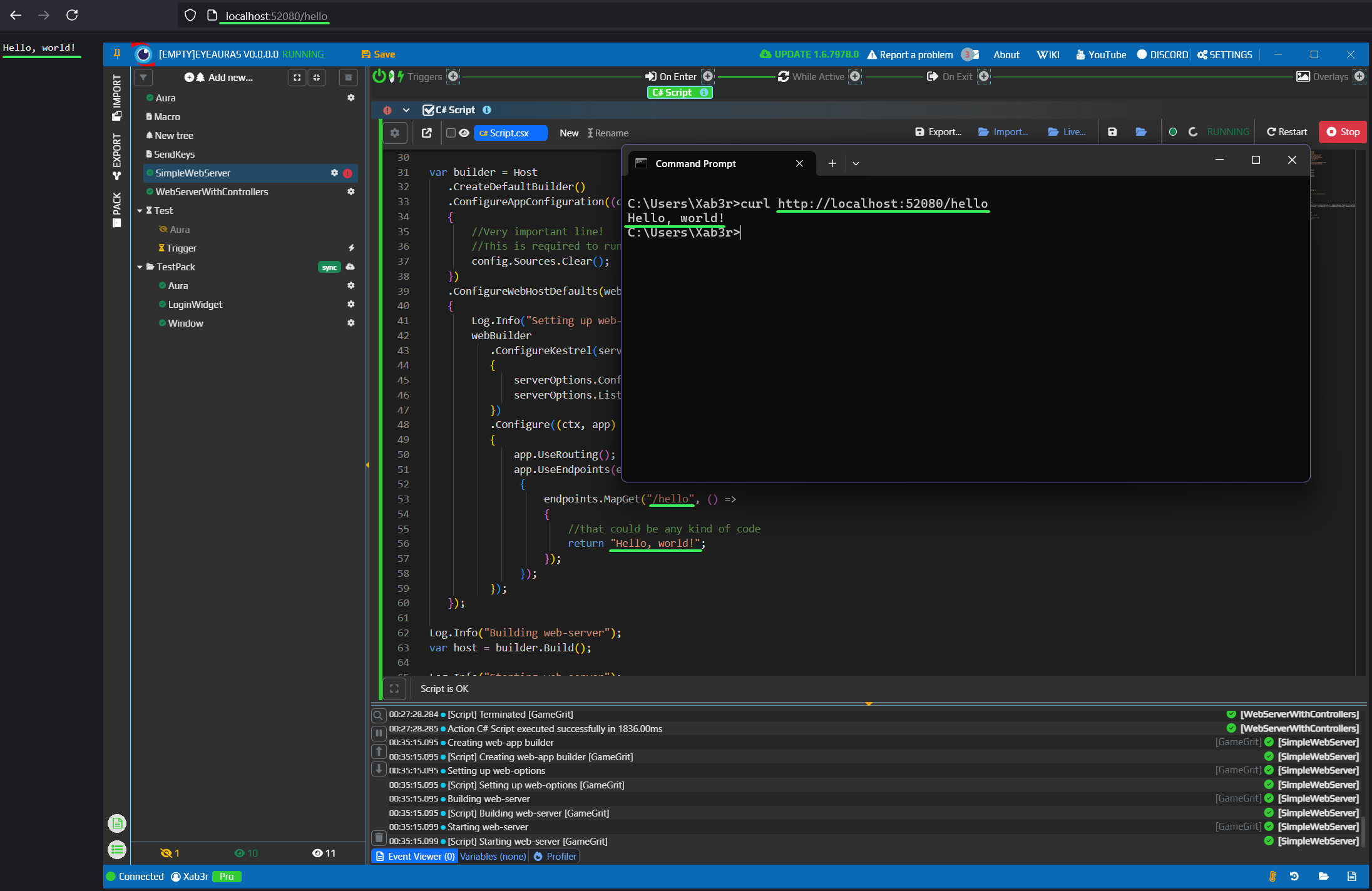Click the filter funnel icon above the aura tree
Viewport: 1372px width, 891px height.
143,78
